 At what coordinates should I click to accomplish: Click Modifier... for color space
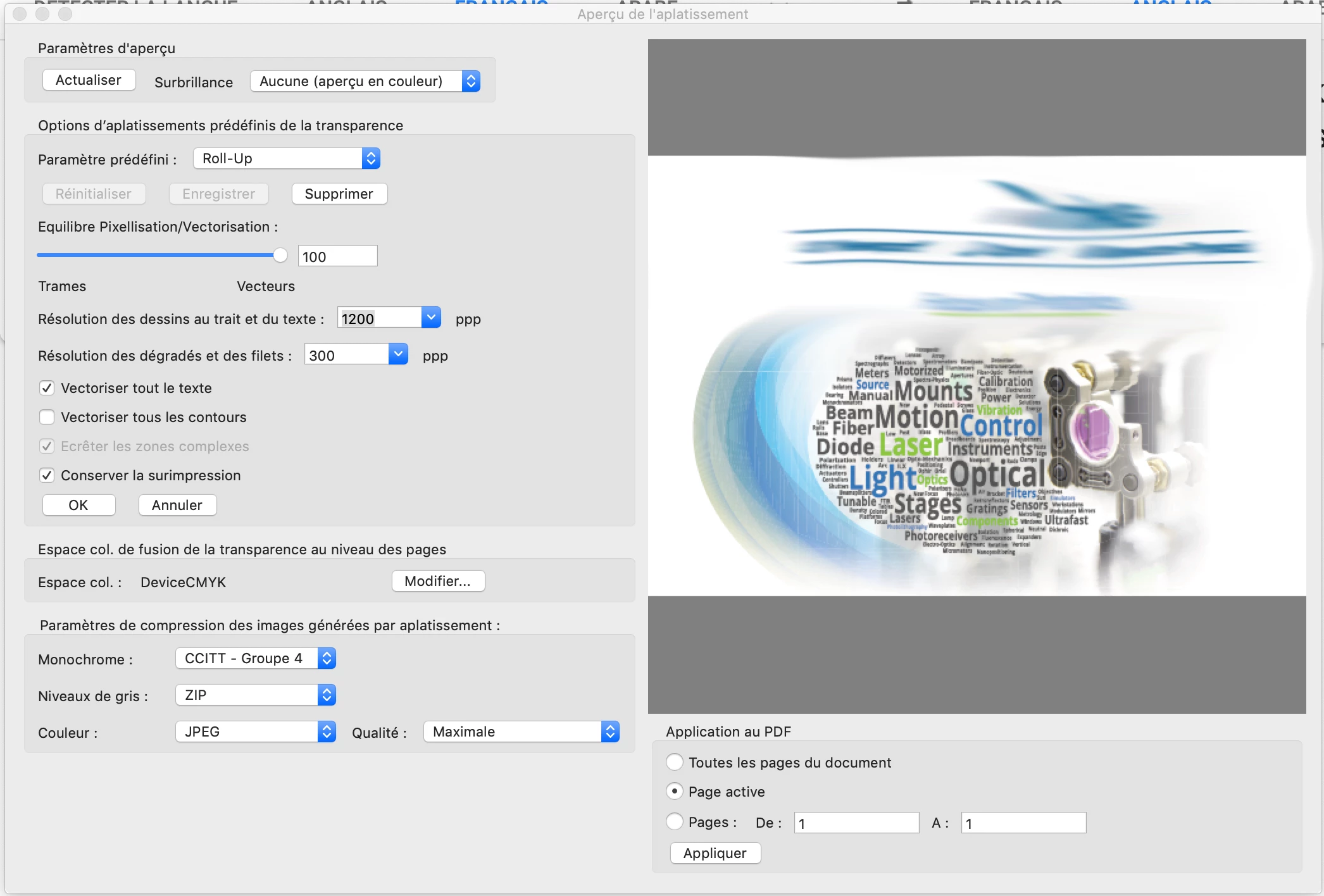pos(438,581)
